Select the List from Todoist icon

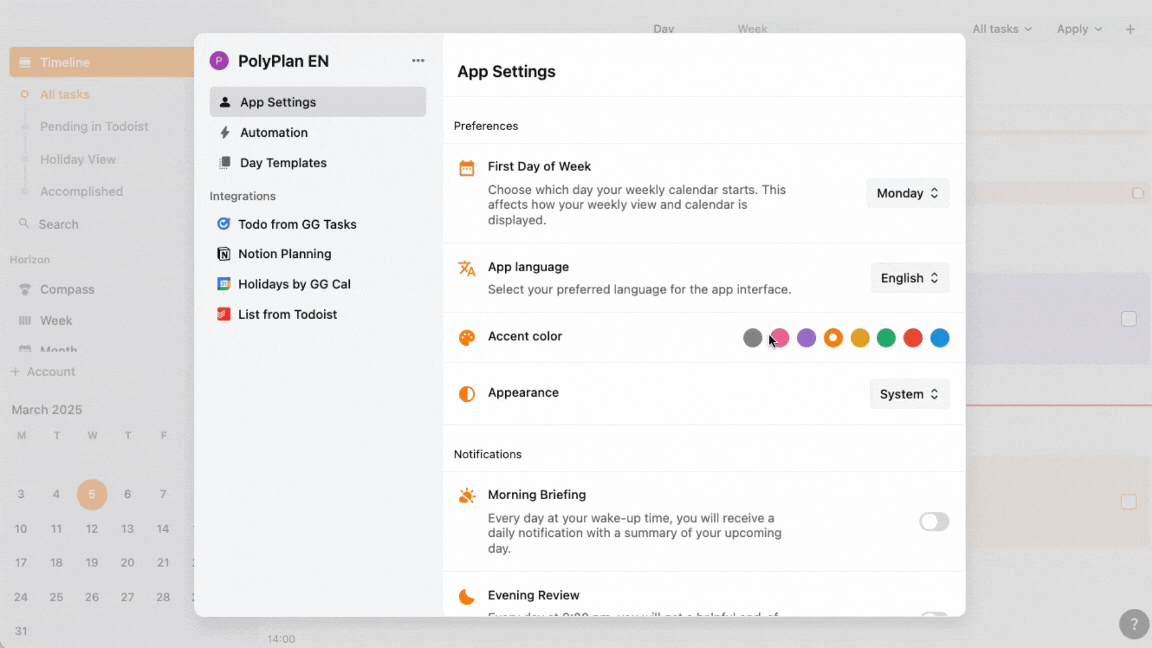(224, 314)
